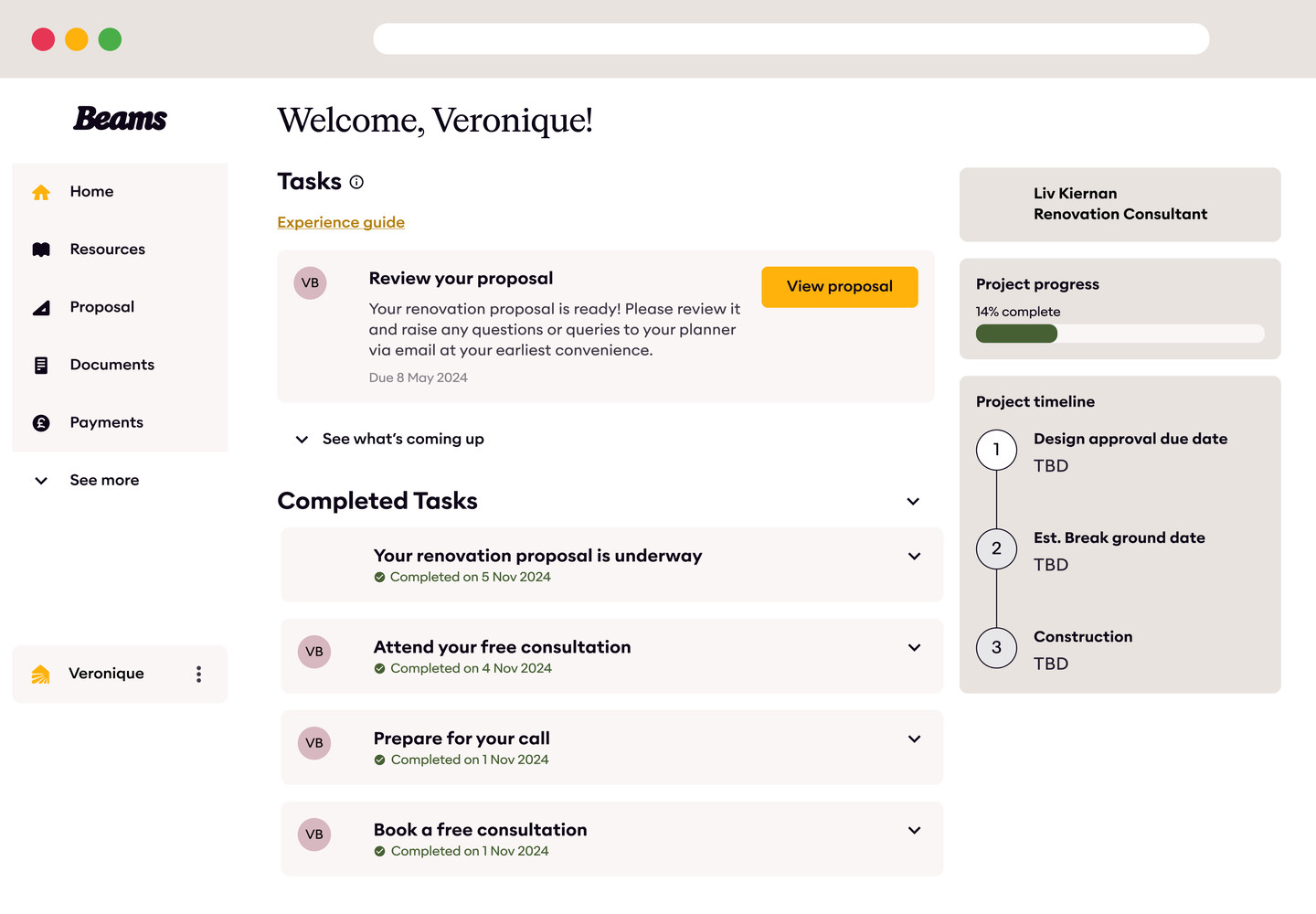Open Resources via the book icon
Viewport: 1316px width, 914px height.
(41, 250)
